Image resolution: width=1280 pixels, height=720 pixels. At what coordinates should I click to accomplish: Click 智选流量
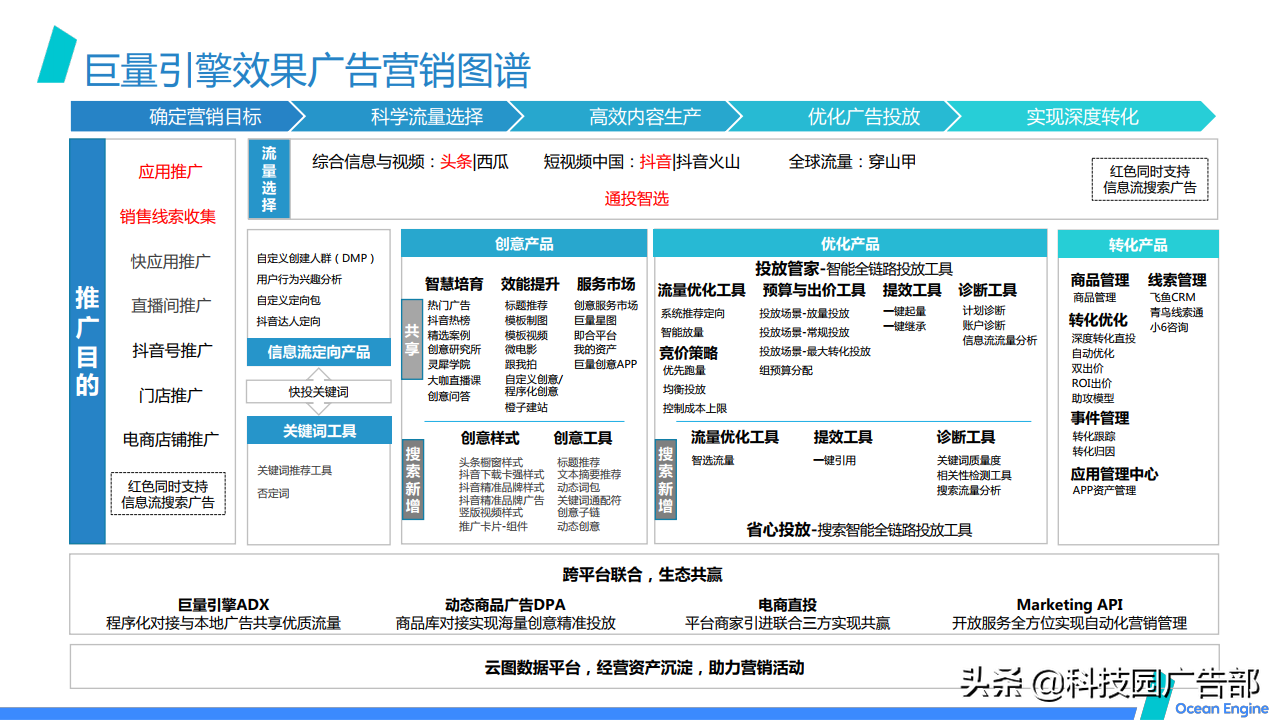(x=712, y=460)
